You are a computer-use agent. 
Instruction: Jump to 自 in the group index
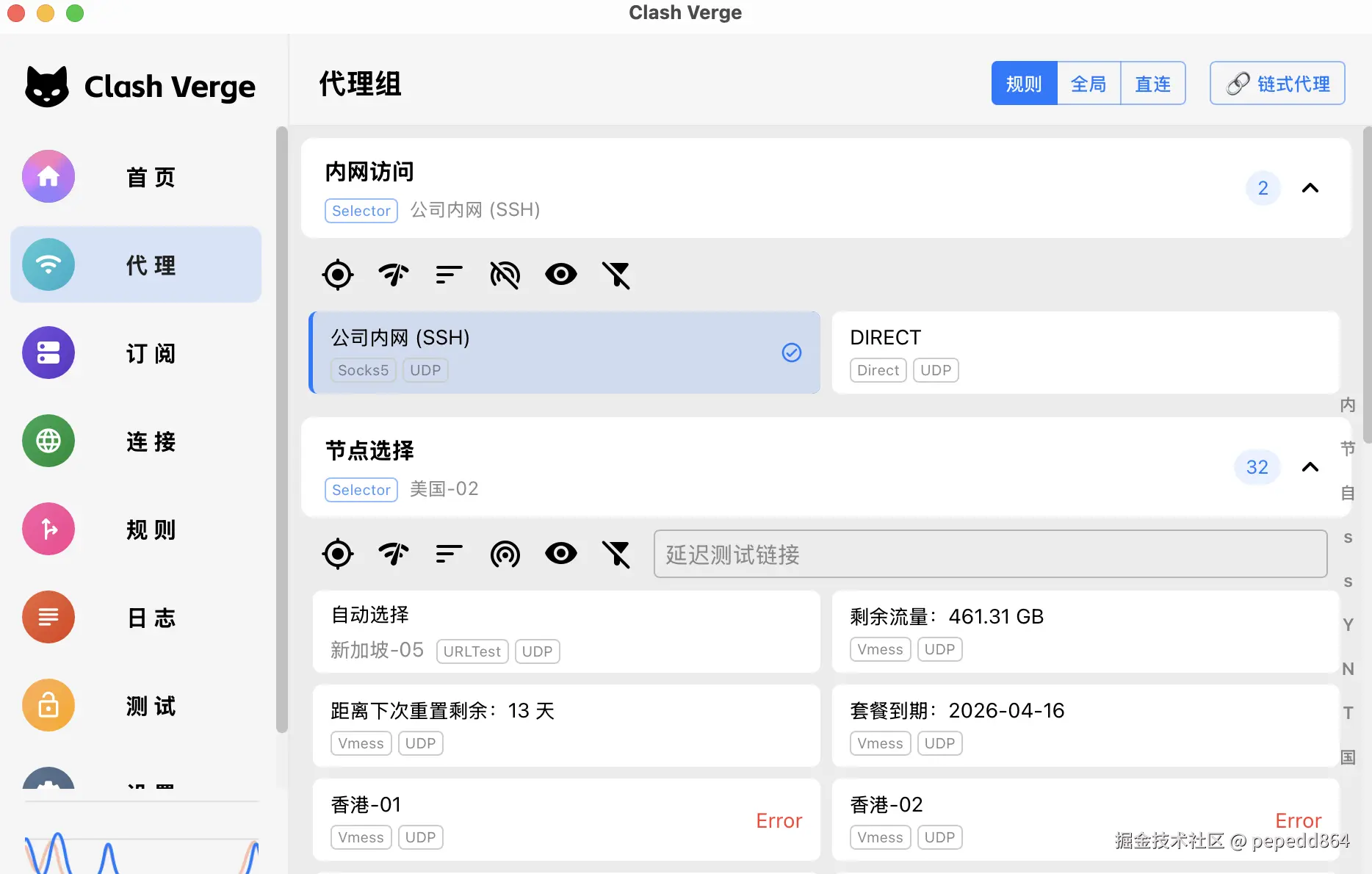coord(1348,493)
